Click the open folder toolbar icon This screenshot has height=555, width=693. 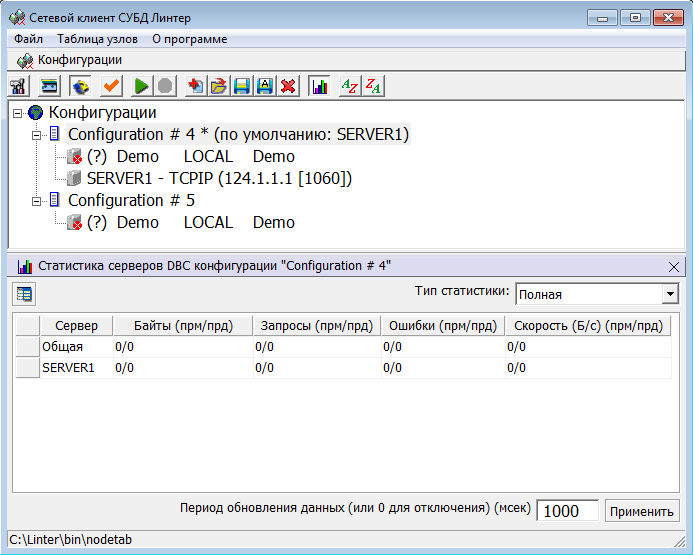[219, 86]
